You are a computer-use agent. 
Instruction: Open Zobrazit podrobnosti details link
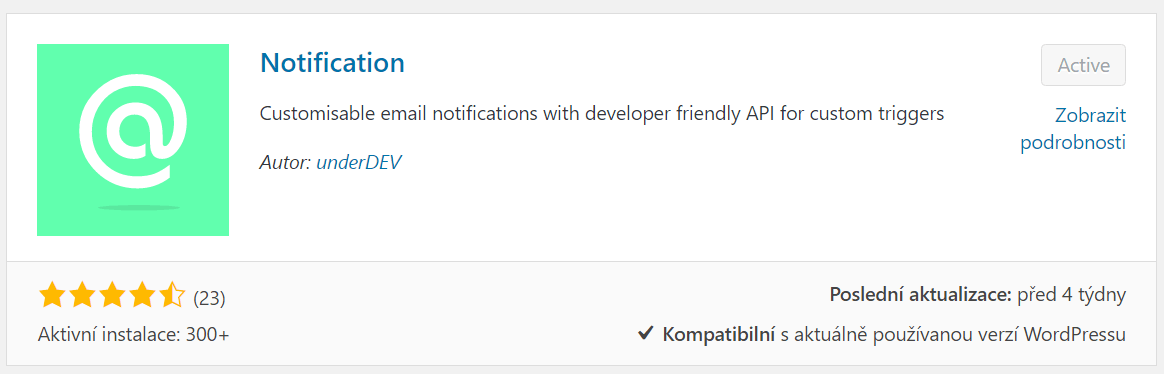pyautogui.click(x=1073, y=129)
